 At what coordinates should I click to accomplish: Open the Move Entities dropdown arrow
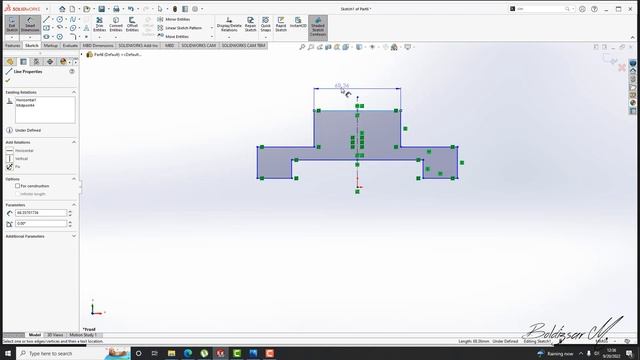pos(212,36)
